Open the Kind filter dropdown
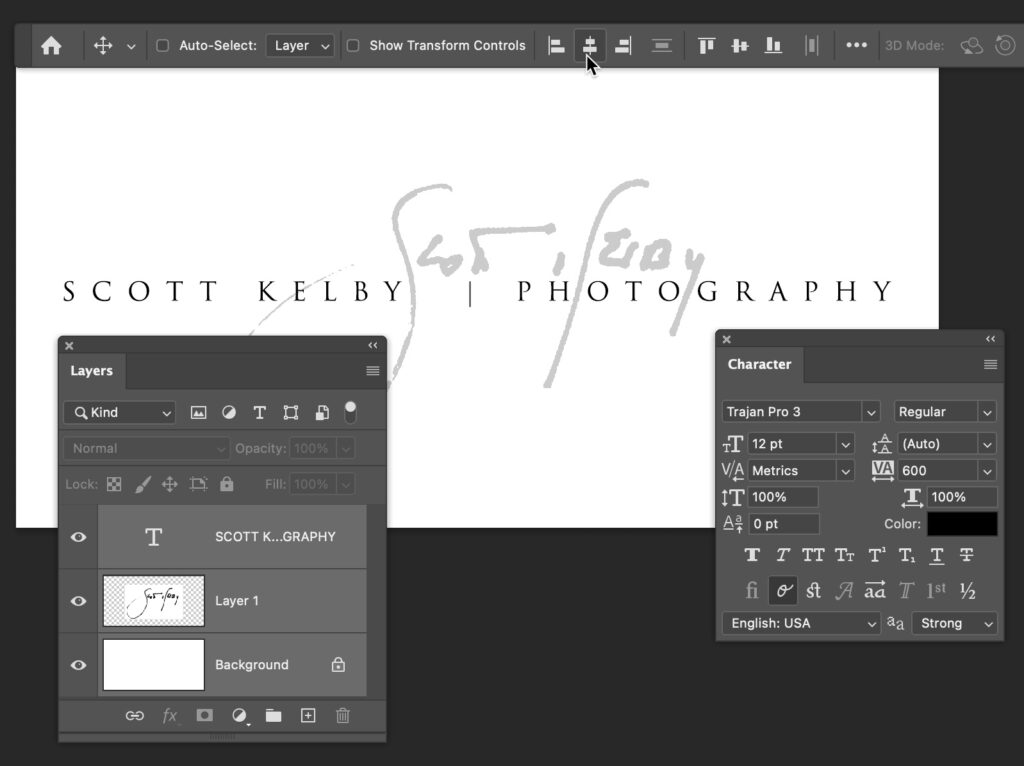Viewport: 1024px width, 766px height. click(120, 413)
